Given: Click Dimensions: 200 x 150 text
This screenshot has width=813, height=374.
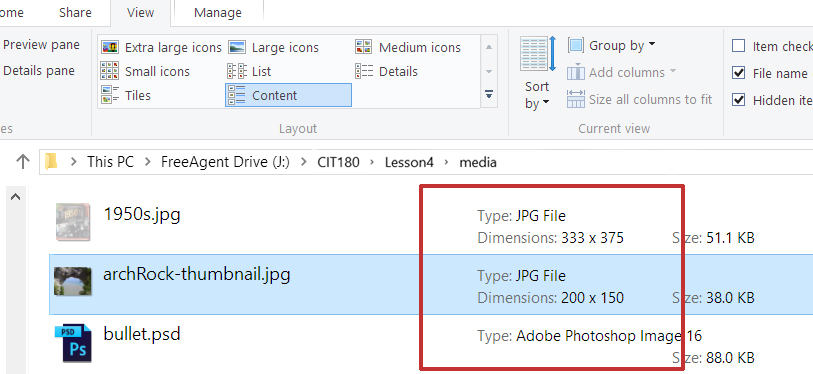Looking at the screenshot, I should tap(551, 298).
